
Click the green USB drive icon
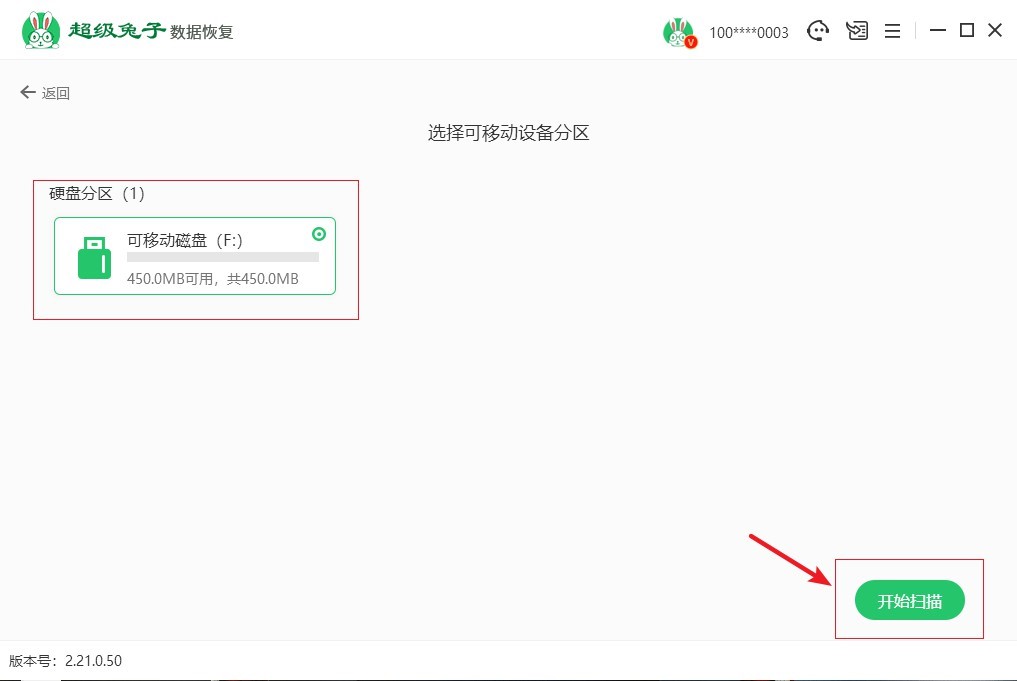[x=94, y=257]
